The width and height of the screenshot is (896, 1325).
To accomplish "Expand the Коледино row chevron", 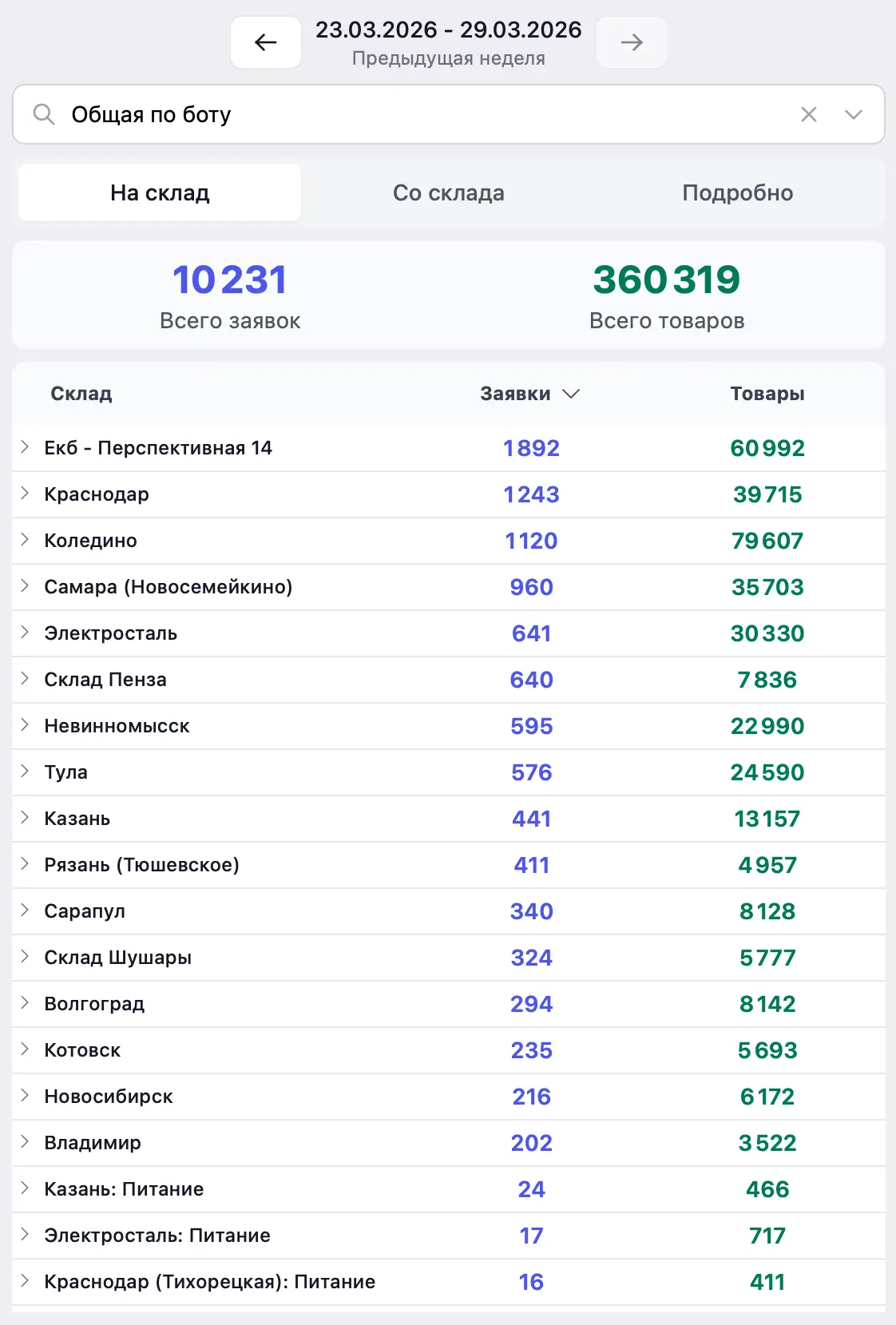I will coord(25,540).
